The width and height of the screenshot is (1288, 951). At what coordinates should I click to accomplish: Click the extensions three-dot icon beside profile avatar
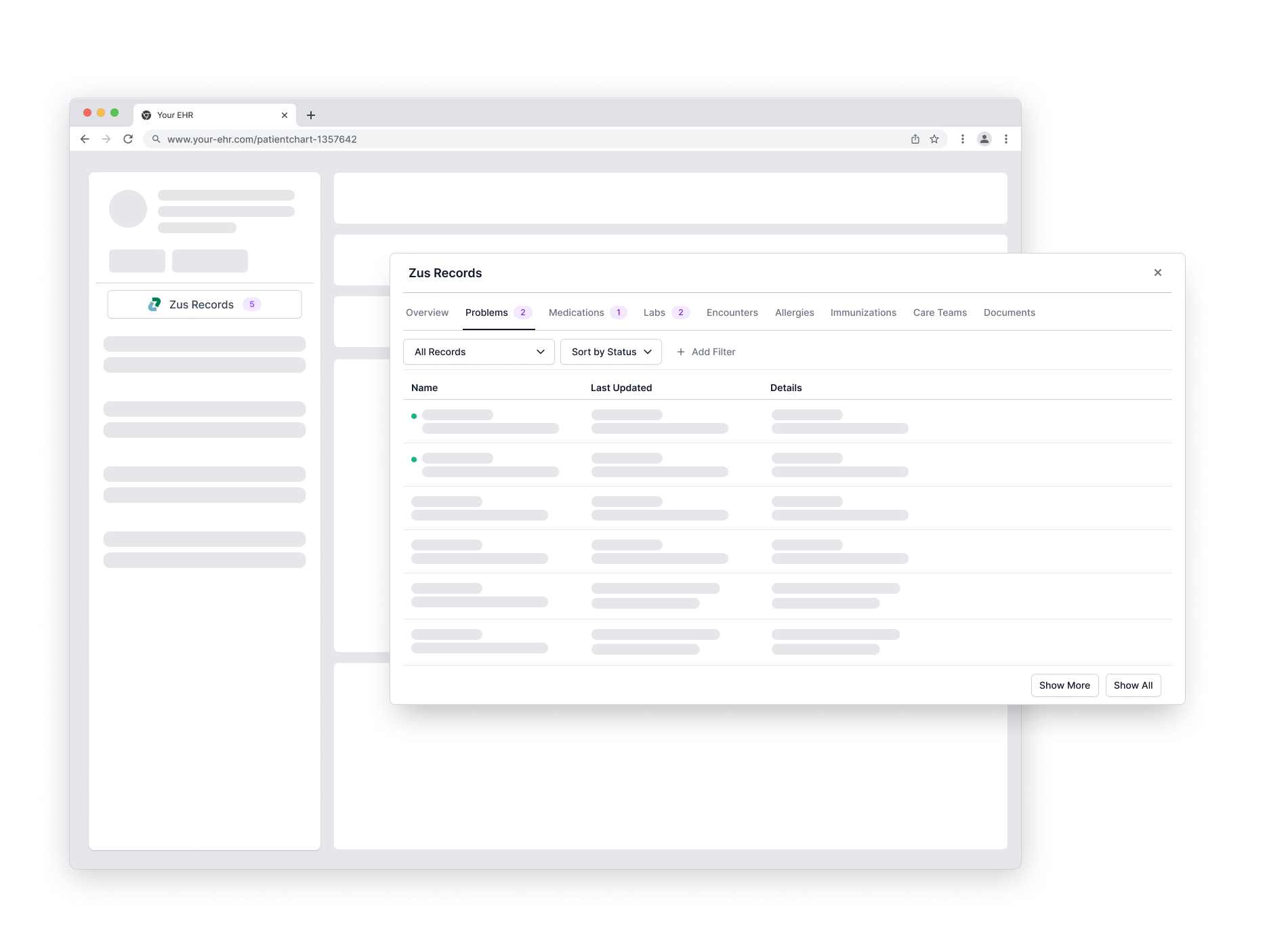963,139
